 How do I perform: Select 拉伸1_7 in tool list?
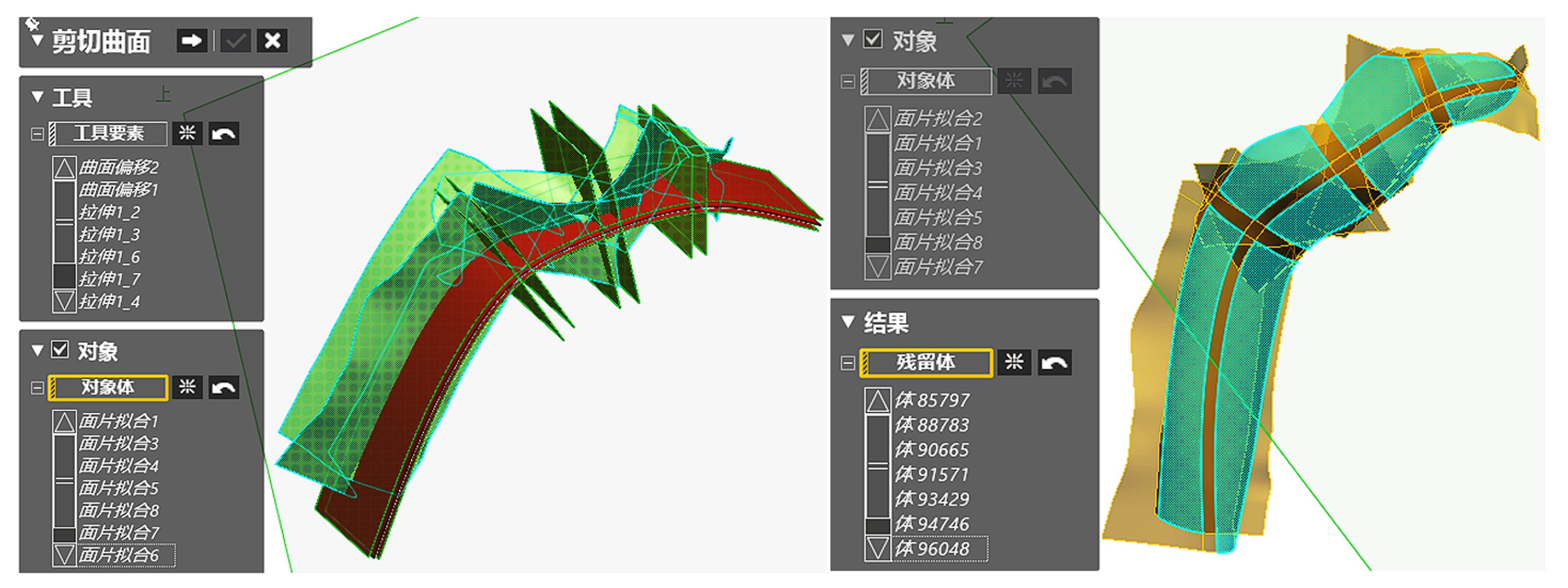(110, 279)
